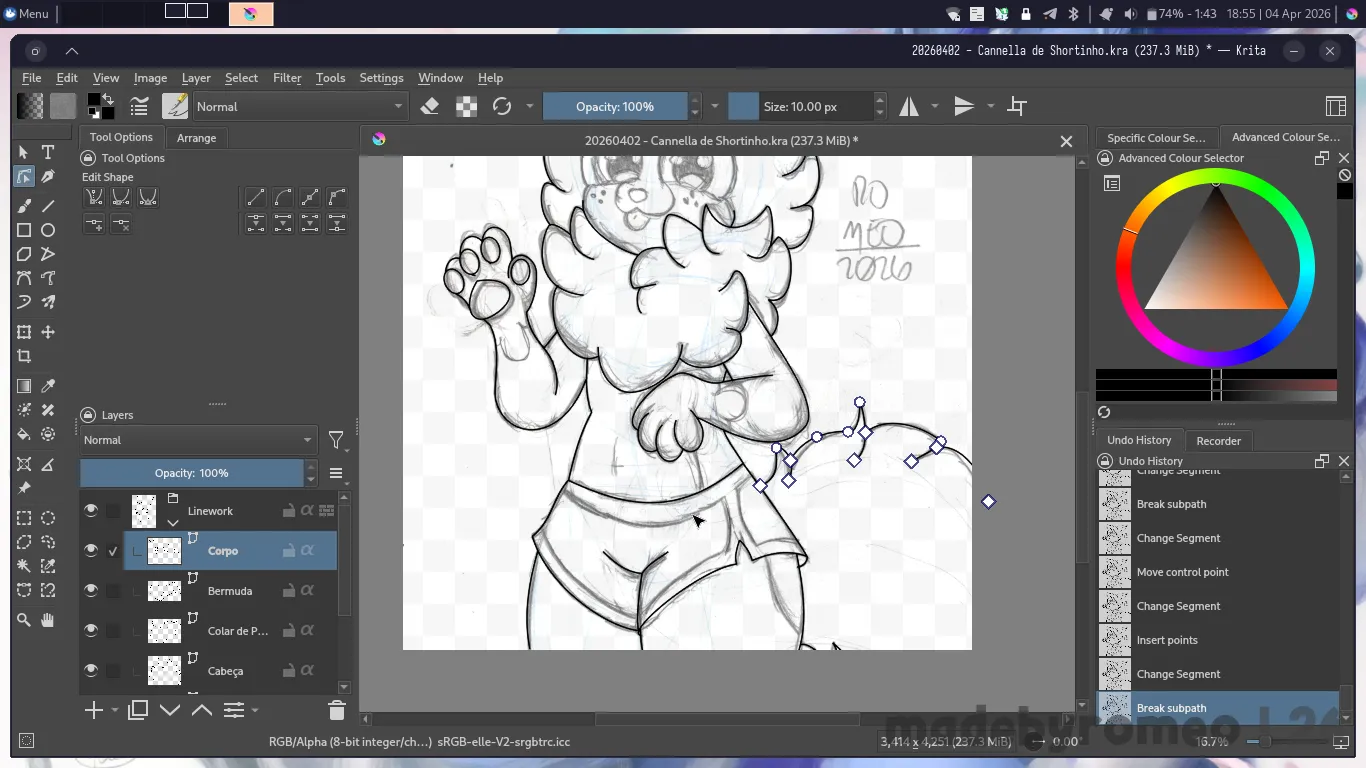
Task: Toggle visibility of the Cabeça layer
Action: (x=91, y=671)
